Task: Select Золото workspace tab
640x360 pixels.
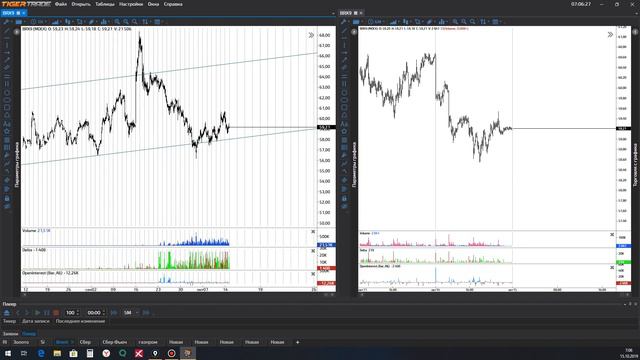Action: pyautogui.click(x=21, y=342)
